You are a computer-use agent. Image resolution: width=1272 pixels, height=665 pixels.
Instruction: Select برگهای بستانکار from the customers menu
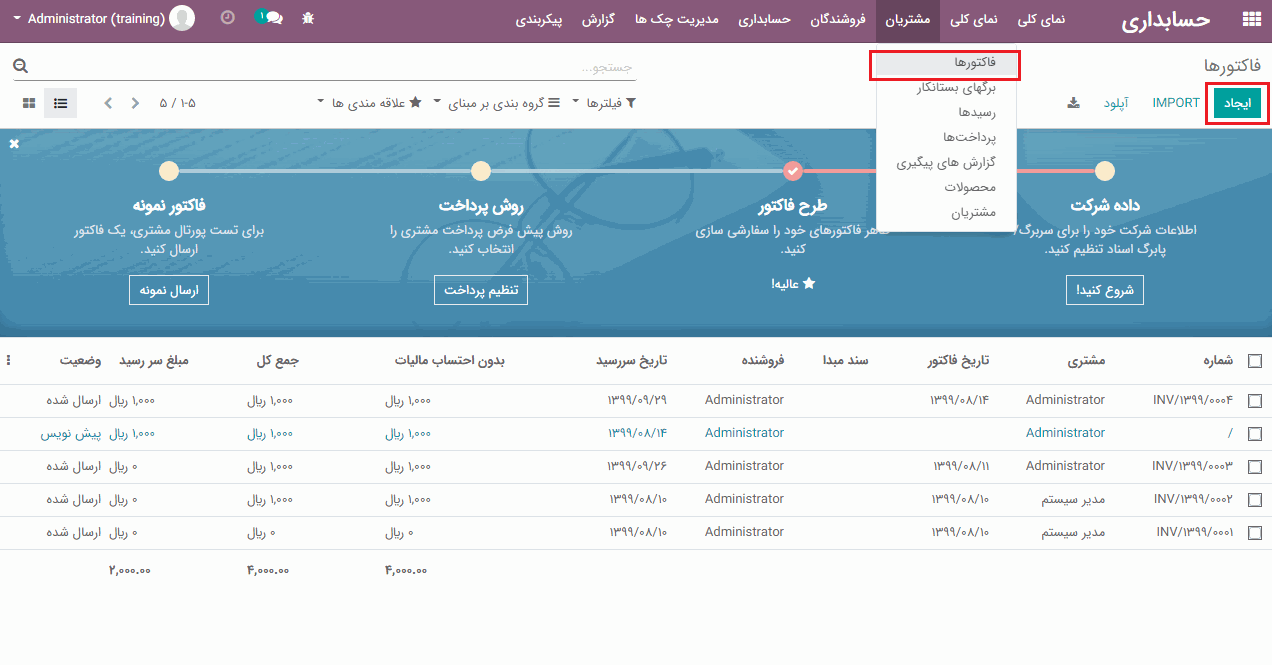coord(948,88)
